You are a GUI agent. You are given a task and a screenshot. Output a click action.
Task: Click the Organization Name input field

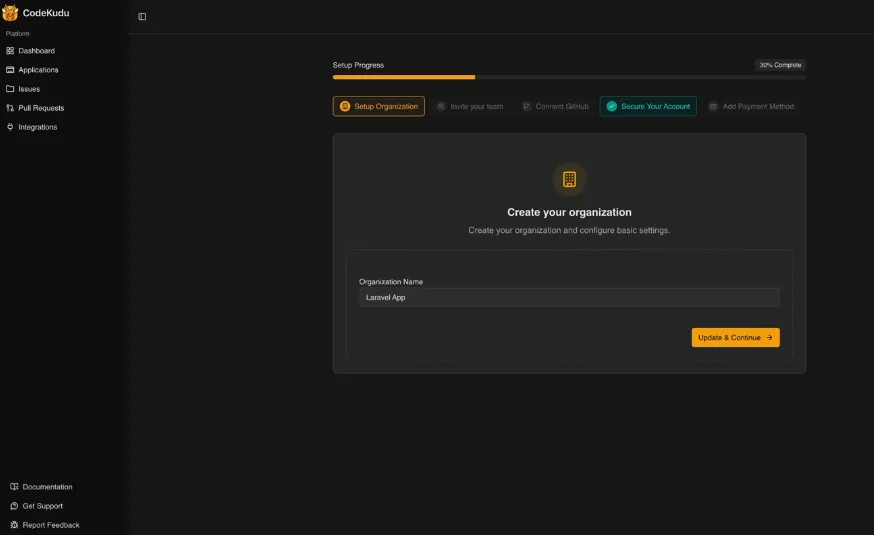pyautogui.click(x=569, y=297)
